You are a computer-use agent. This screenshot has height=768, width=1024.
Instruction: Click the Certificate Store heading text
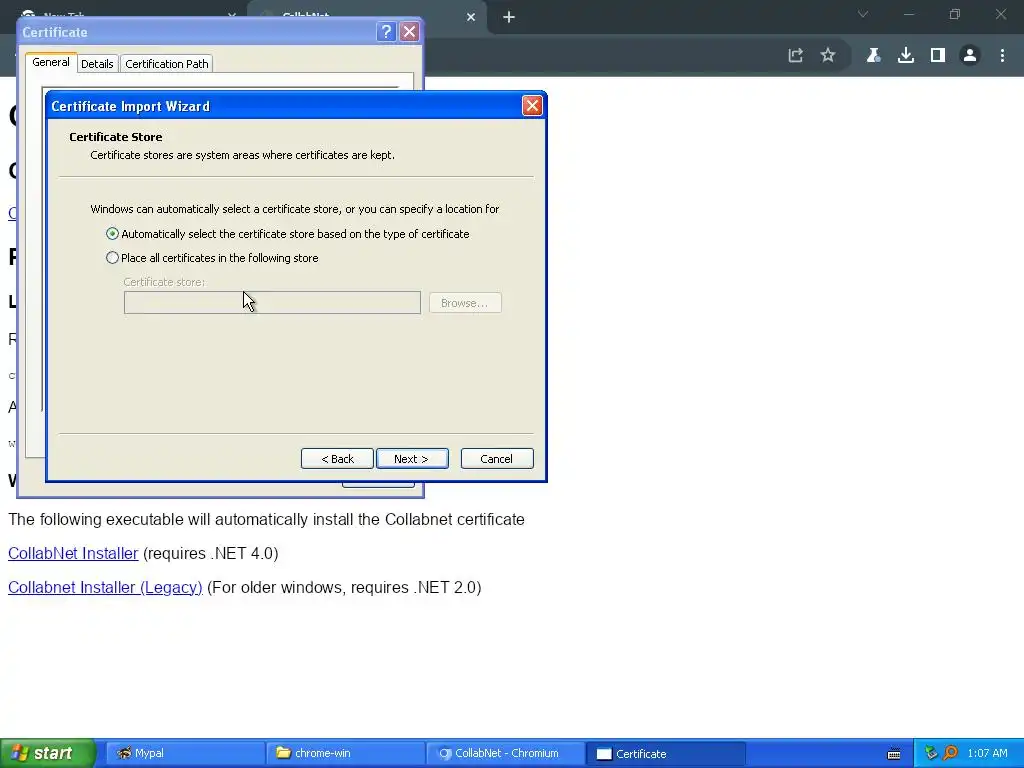(x=116, y=137)
